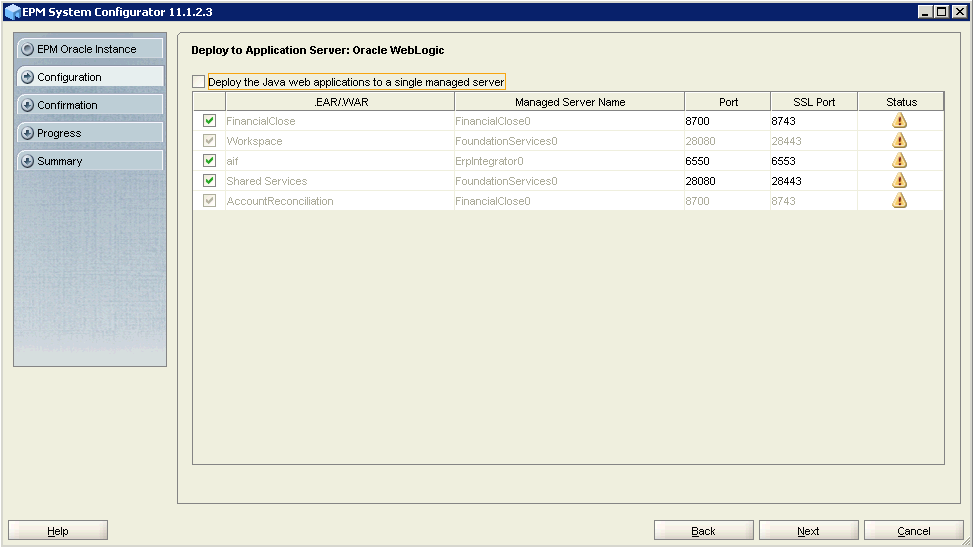Click the Managed Server Name column header

coord(569,102)
